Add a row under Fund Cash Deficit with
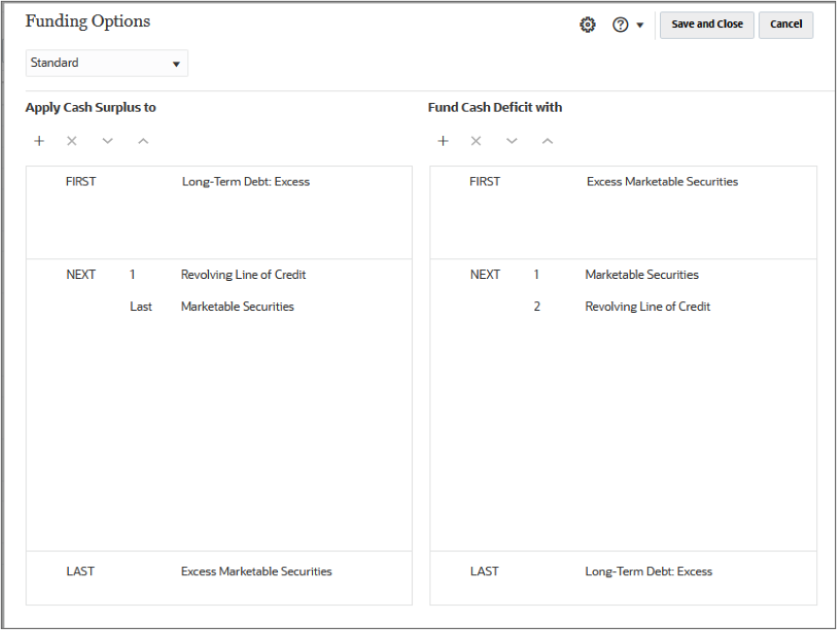The width and height of the screenshot is (837, 630). point(443,141)
